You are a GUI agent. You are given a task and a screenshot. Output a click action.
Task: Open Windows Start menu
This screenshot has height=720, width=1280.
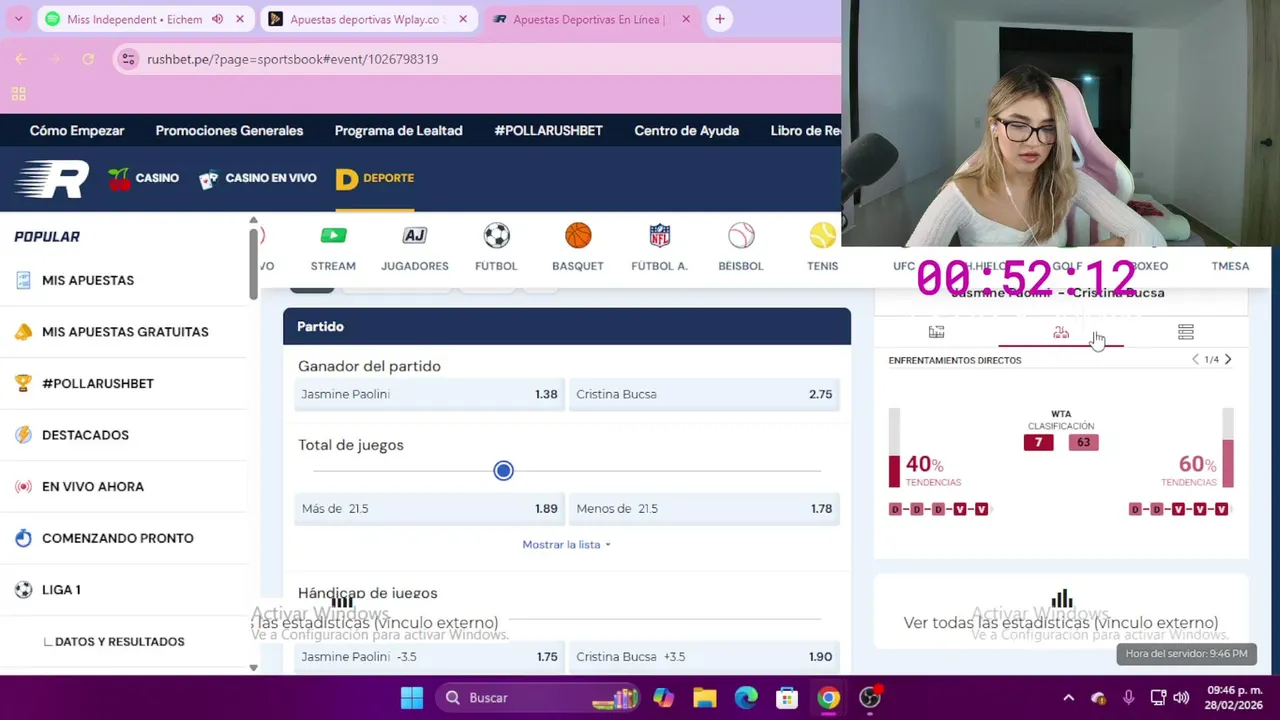[x=412, y=698]
